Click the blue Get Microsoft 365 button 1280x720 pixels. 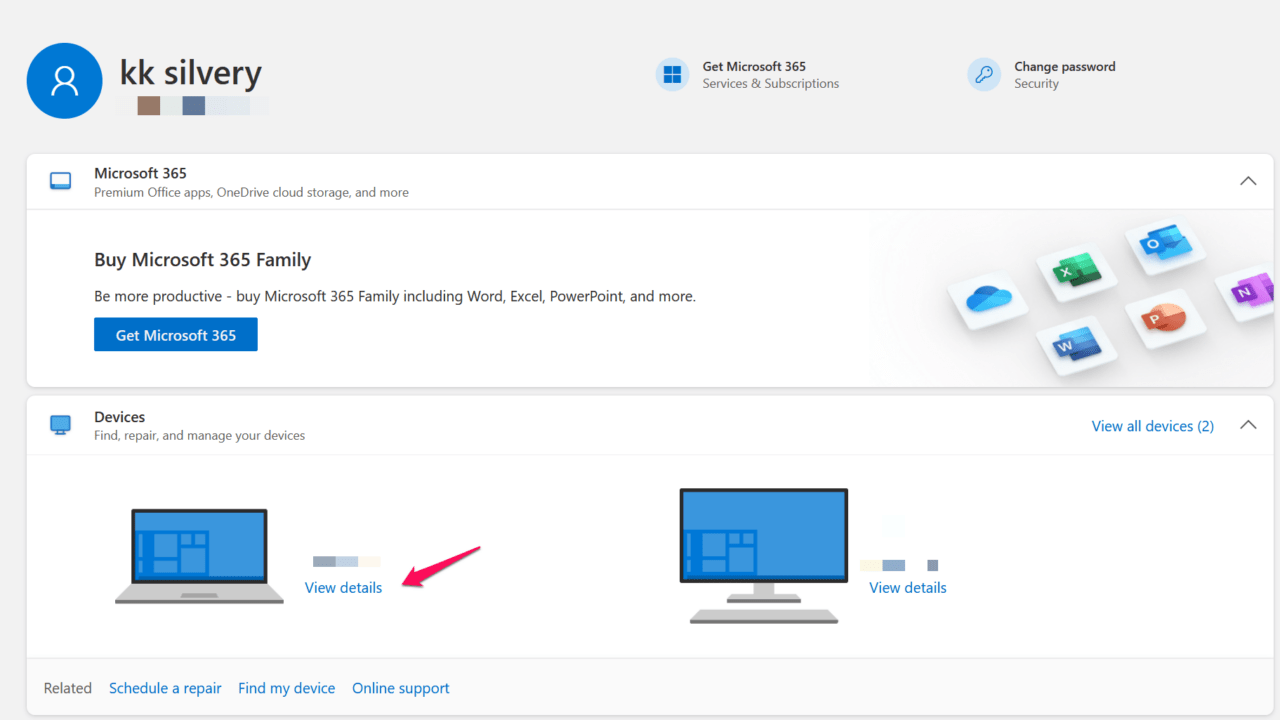click(x=176, y=335)
